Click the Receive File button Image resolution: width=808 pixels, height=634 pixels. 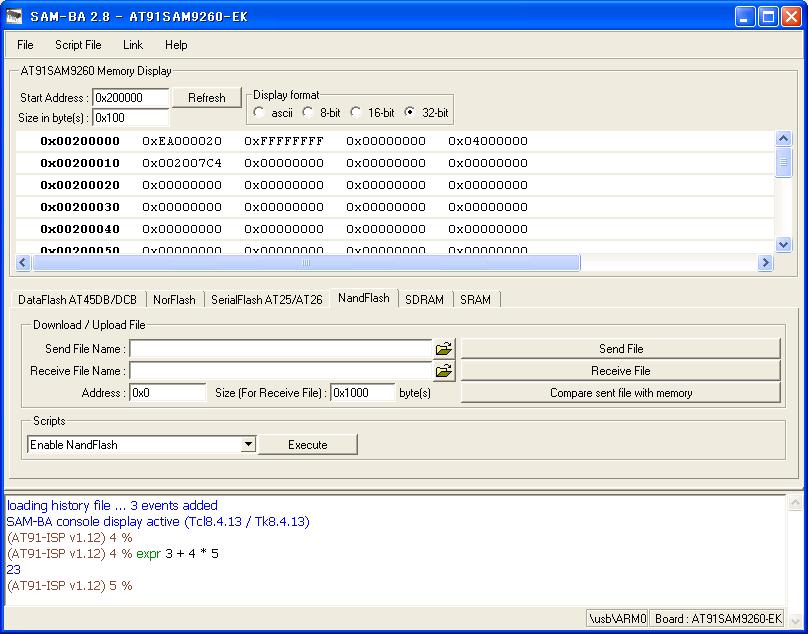621,371
